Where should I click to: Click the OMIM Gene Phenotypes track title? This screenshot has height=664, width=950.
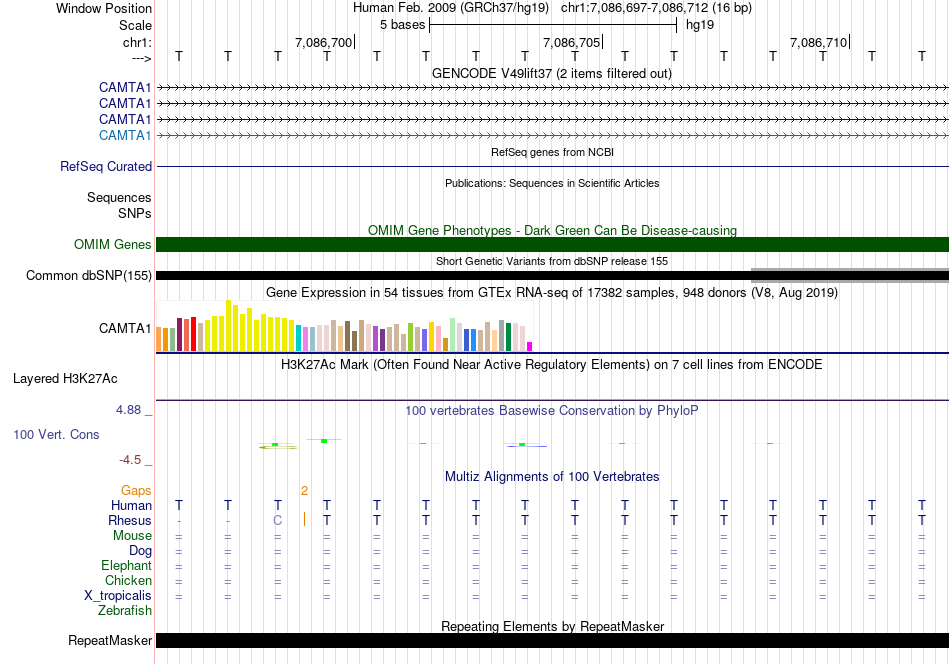click(x=552, y=230)
